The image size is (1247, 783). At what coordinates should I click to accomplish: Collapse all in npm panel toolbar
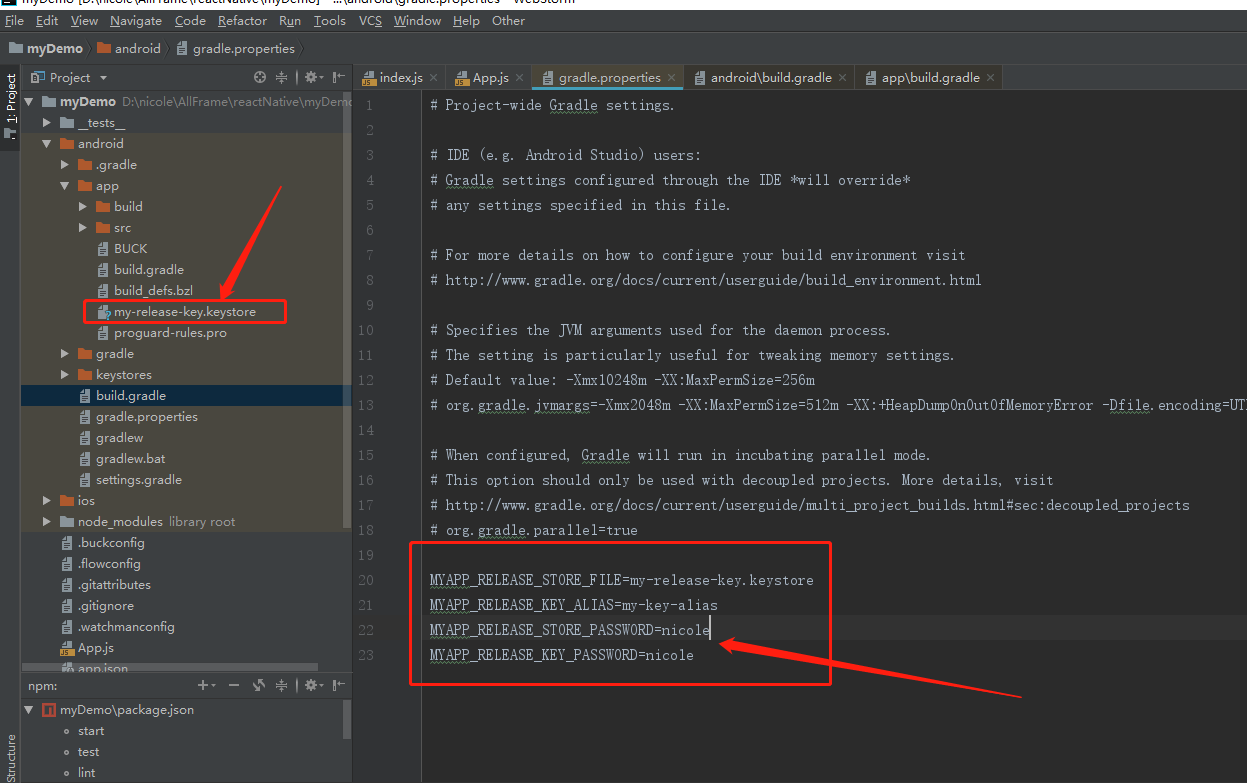282,685
